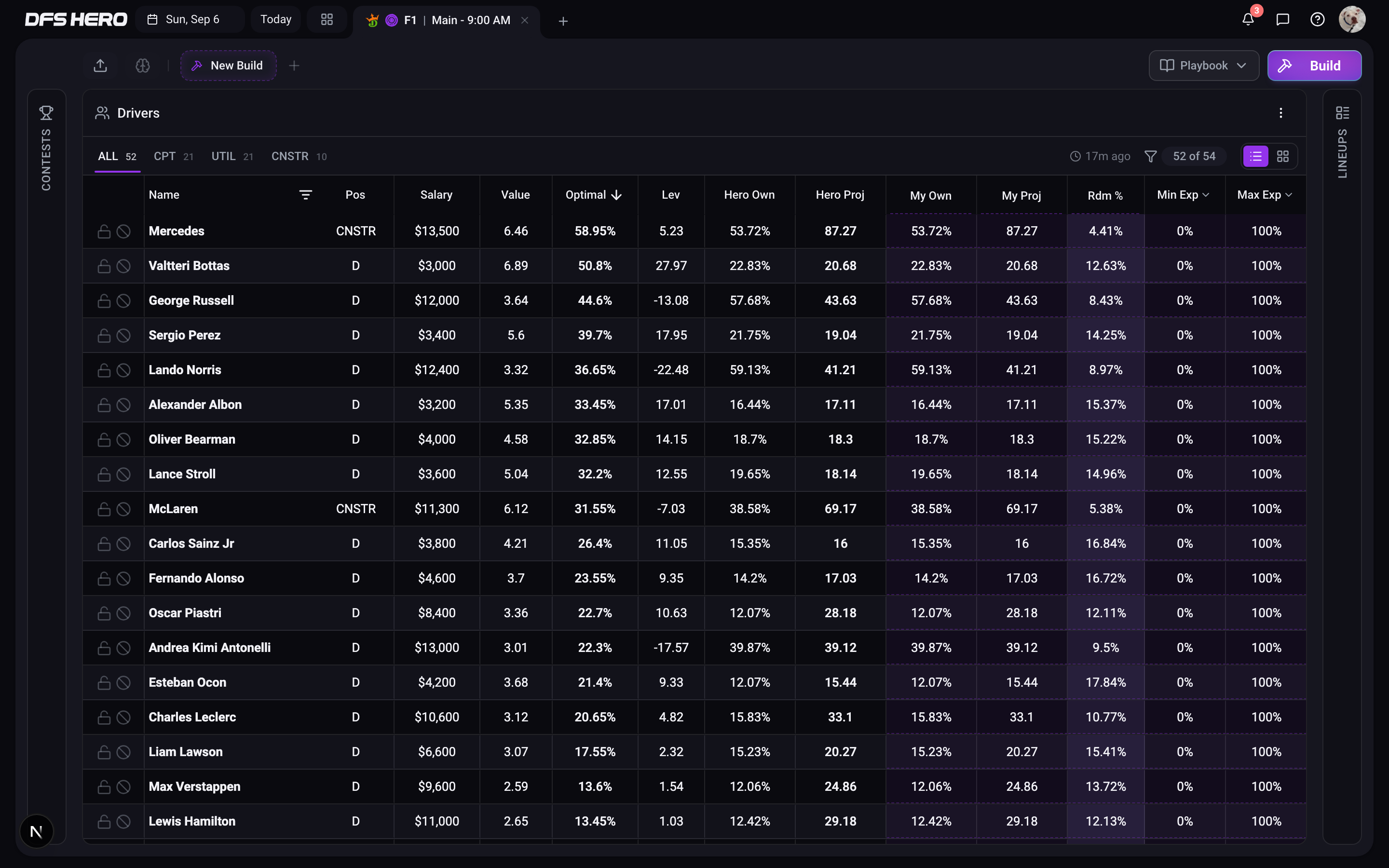Click the 52 of 54 filter count
Viewport: 1389px width, 868px height.
pos(1194,156)
